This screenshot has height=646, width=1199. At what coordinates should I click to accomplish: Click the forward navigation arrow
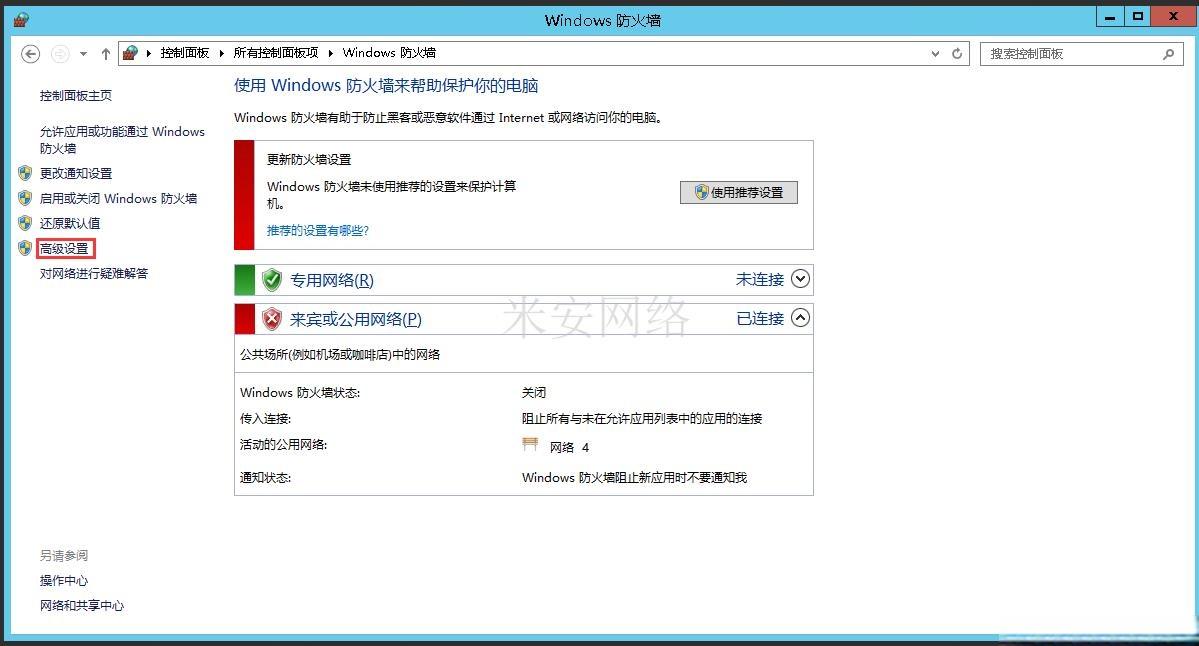(x=60, y=54)
